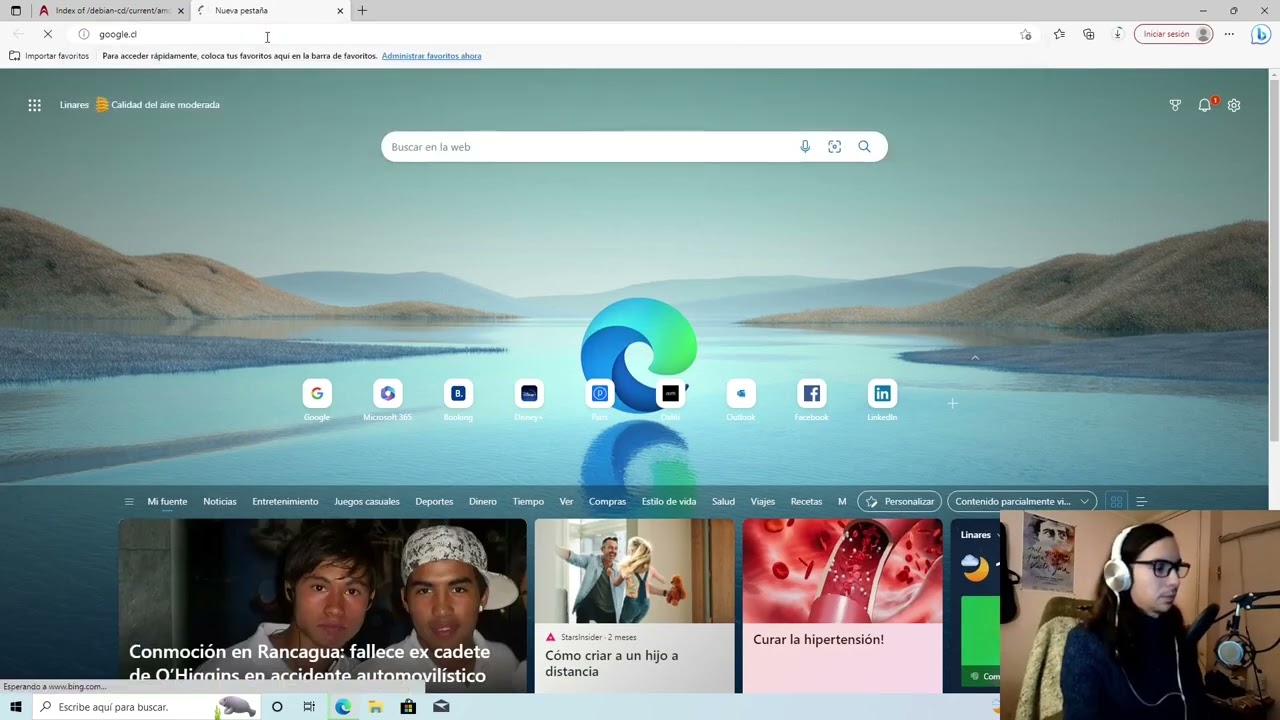The image size is (1280, 720).
Task: Open the Facebook quick link tile
Action: point(812,394)
